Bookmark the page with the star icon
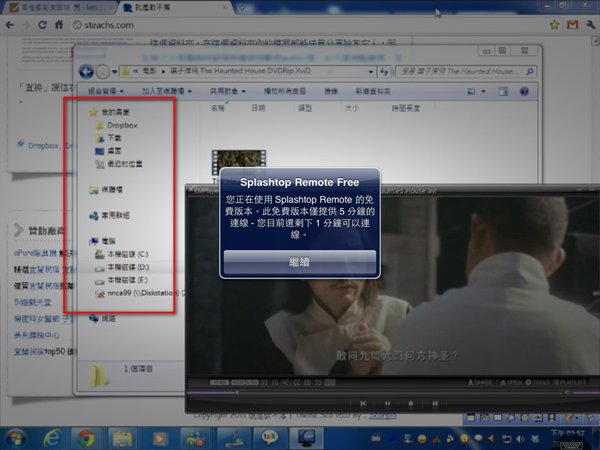This screenshot has width=600, height=450. [554, 25]
